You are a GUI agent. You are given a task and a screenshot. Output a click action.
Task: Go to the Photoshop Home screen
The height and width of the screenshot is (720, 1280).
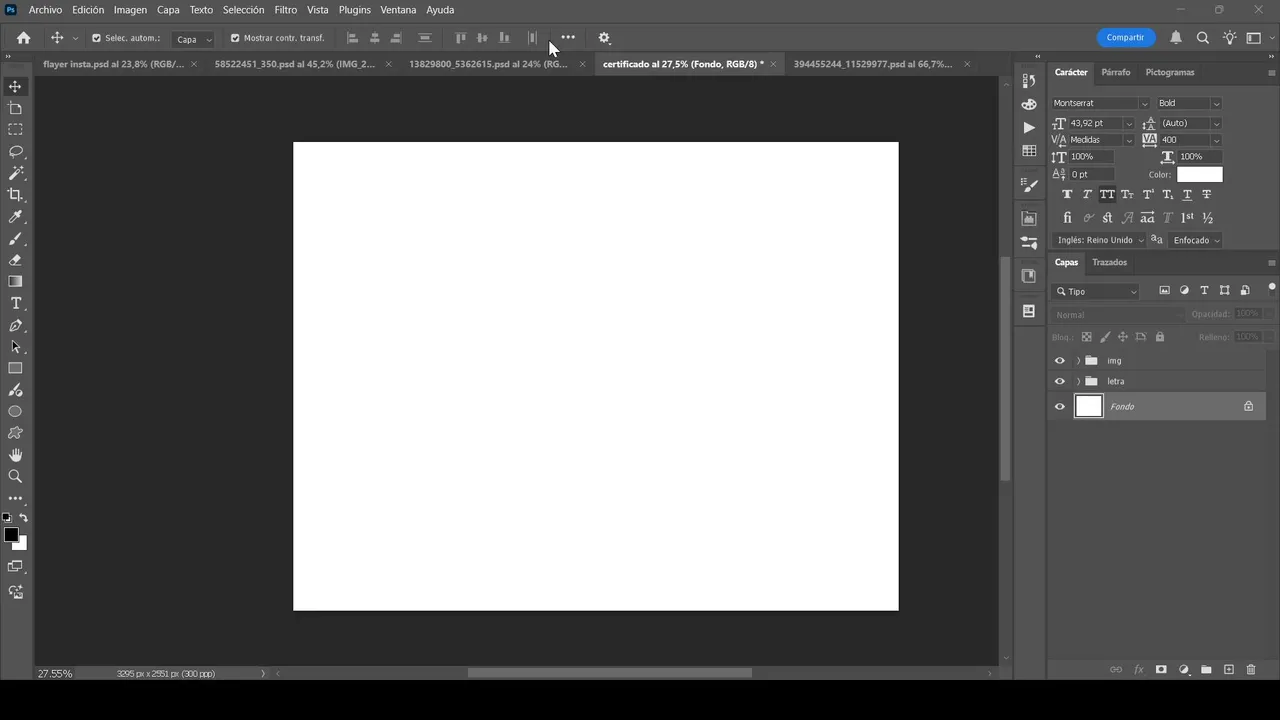[23, 38]
